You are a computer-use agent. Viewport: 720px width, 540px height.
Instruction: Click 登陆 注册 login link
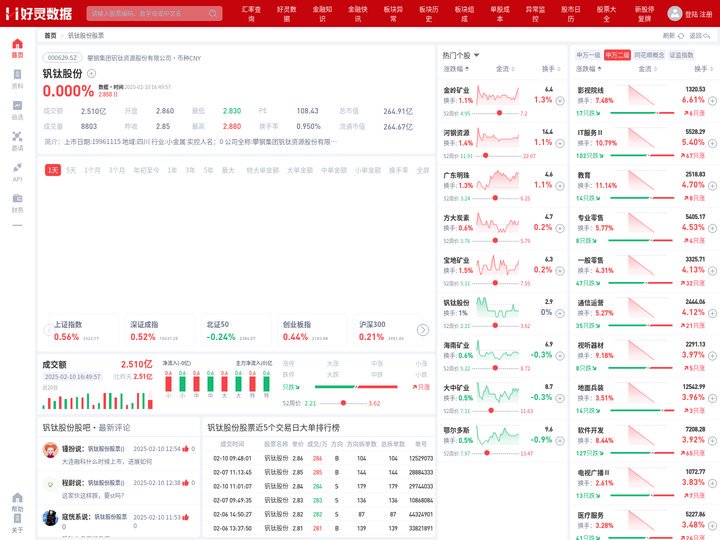coord(698,14)
